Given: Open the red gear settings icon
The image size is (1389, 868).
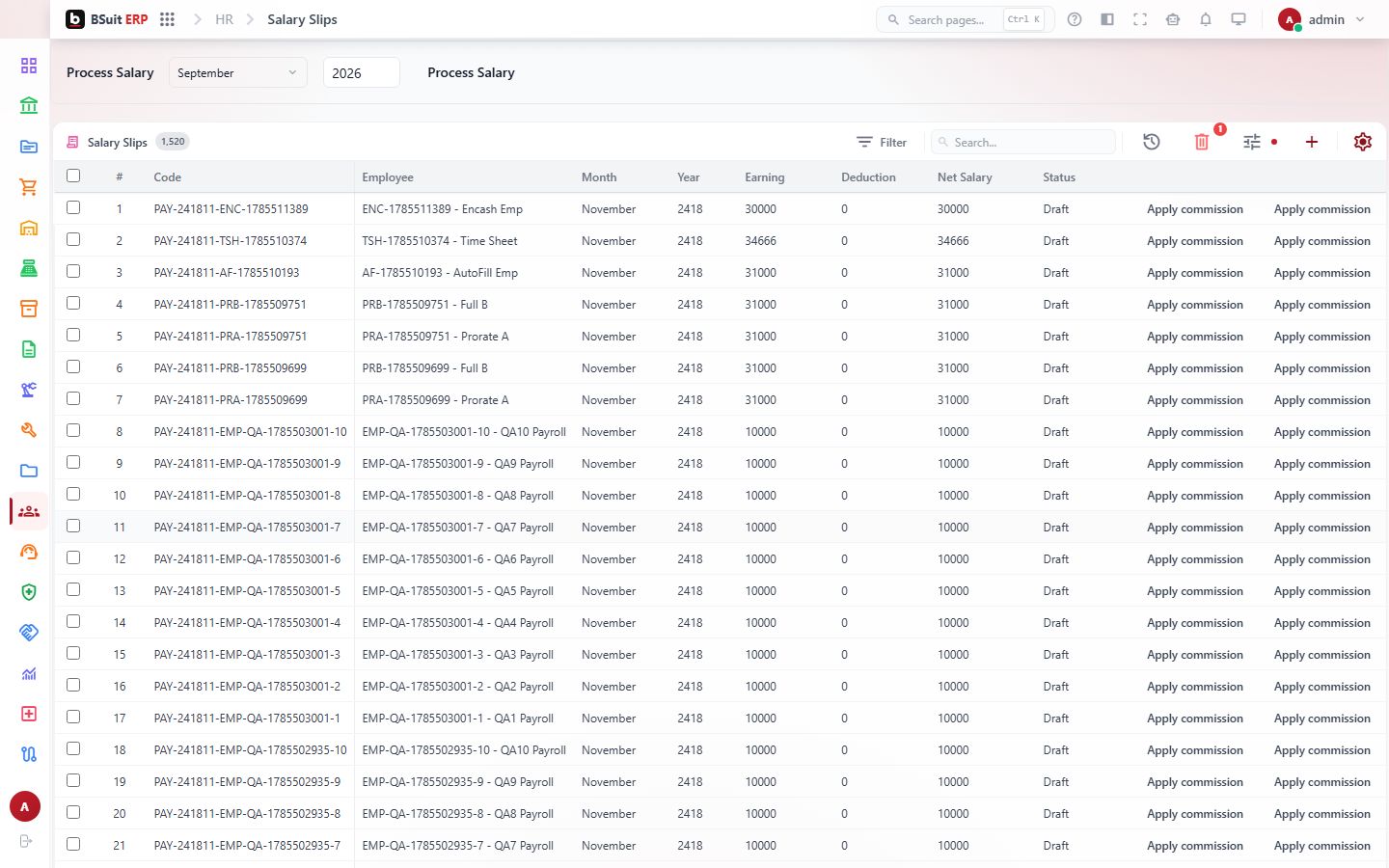Looking at the screenshot, I should (x=1363, y=142).
